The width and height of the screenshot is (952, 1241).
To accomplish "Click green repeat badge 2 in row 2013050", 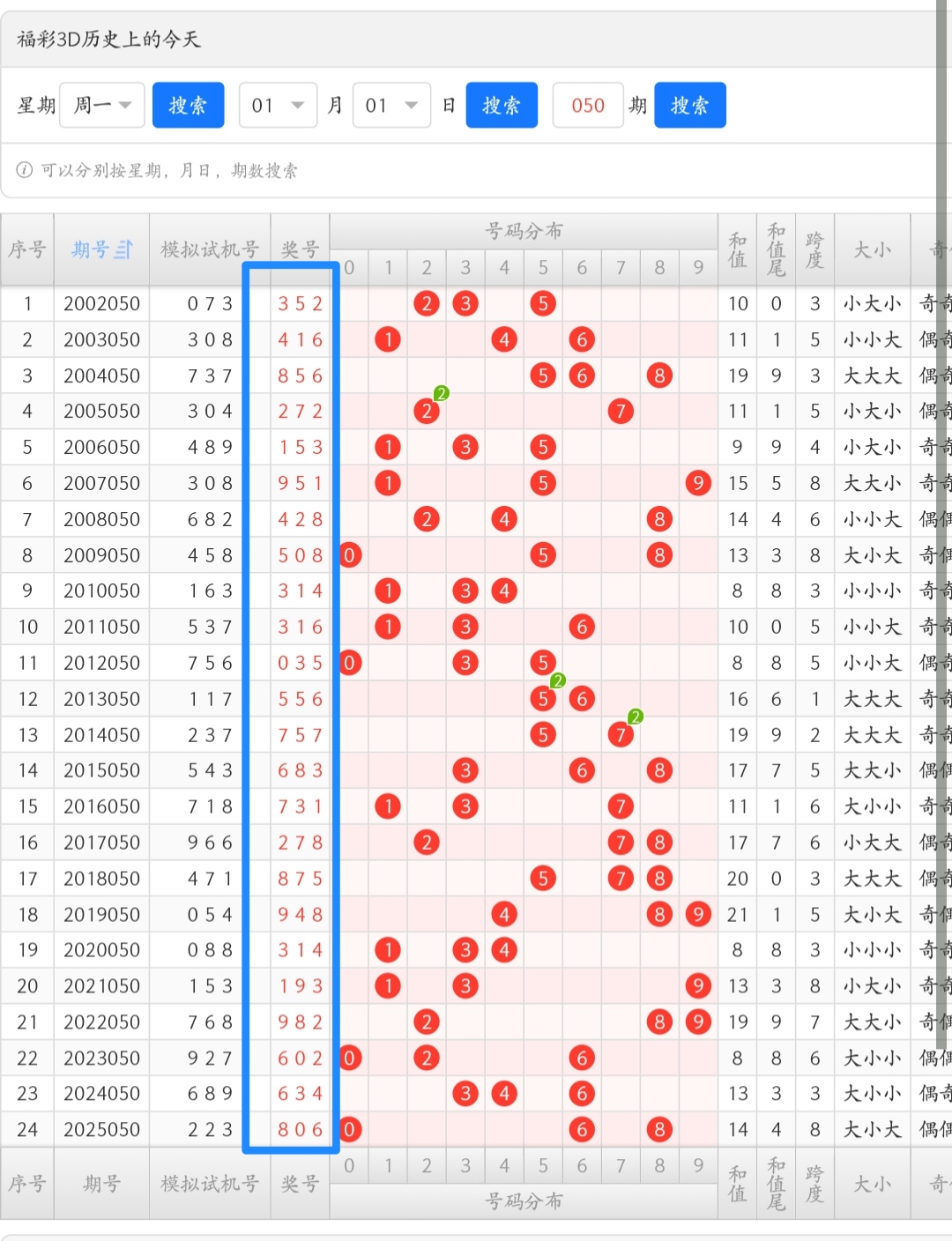I will tap(557, 680).
